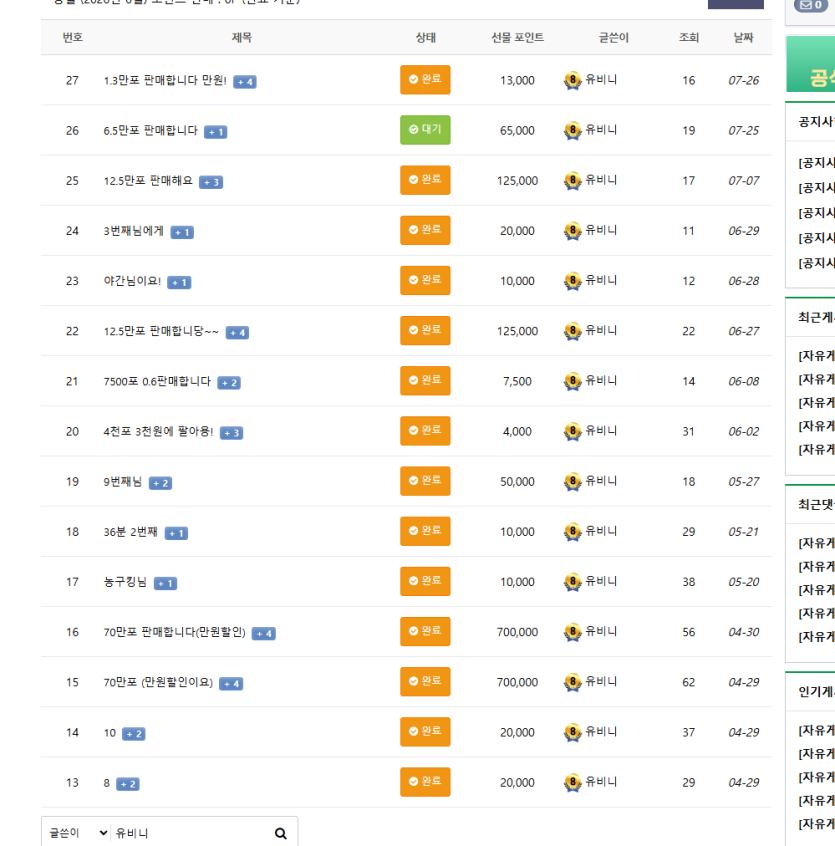Click the green 대기 status button in row 26
The height and width of the screenshot is (846, 835).
tap(425, 130)
